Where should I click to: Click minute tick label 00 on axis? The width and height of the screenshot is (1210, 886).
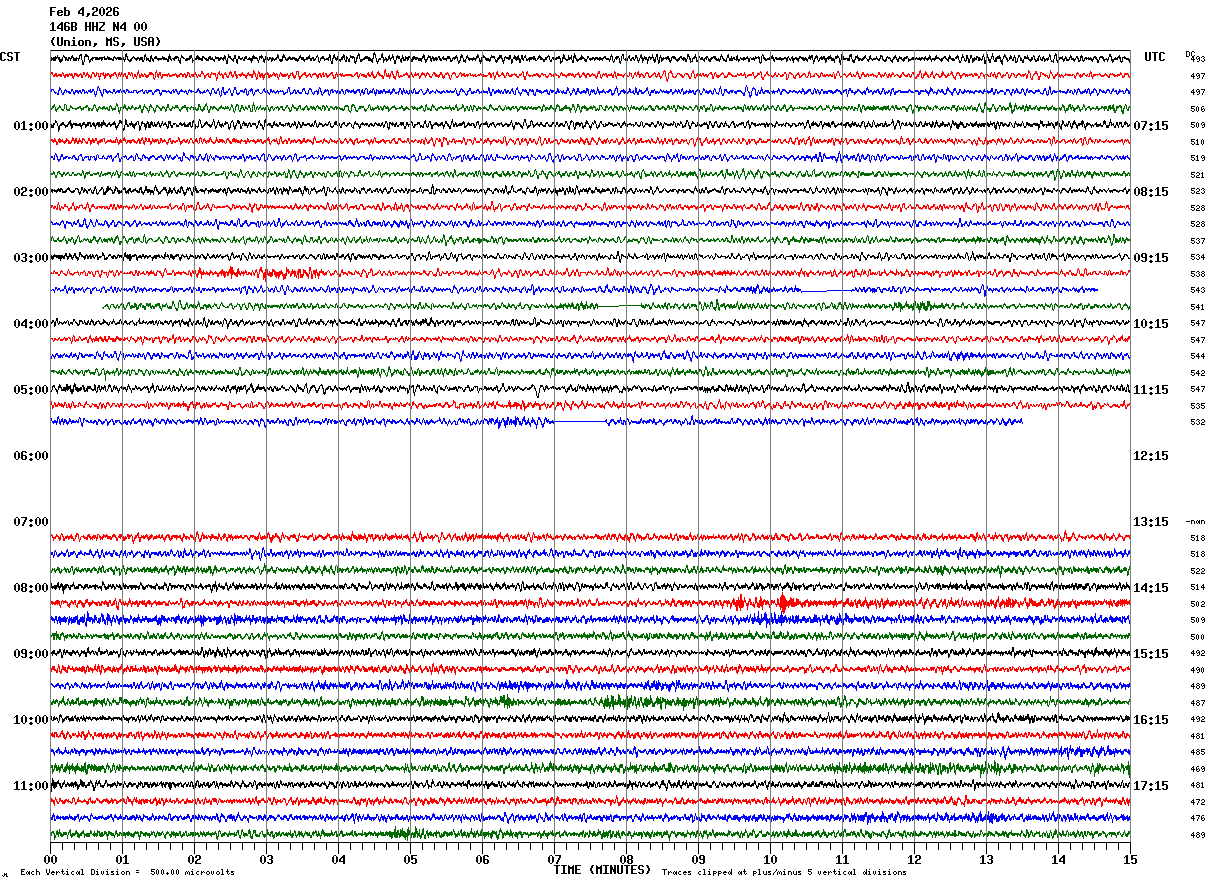coord(50,859)
